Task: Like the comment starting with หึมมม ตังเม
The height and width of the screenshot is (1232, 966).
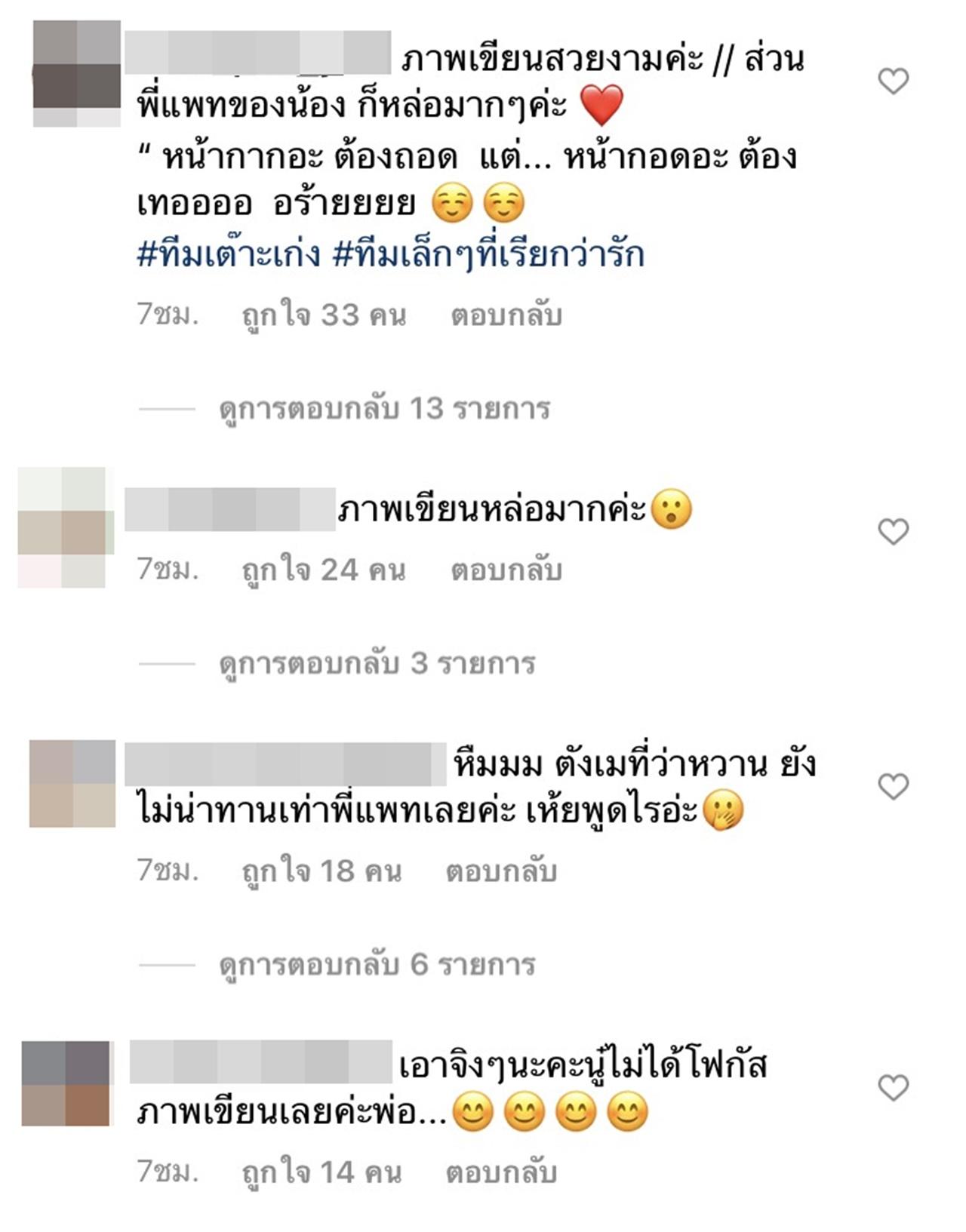Action: click(x=894, y=787)
